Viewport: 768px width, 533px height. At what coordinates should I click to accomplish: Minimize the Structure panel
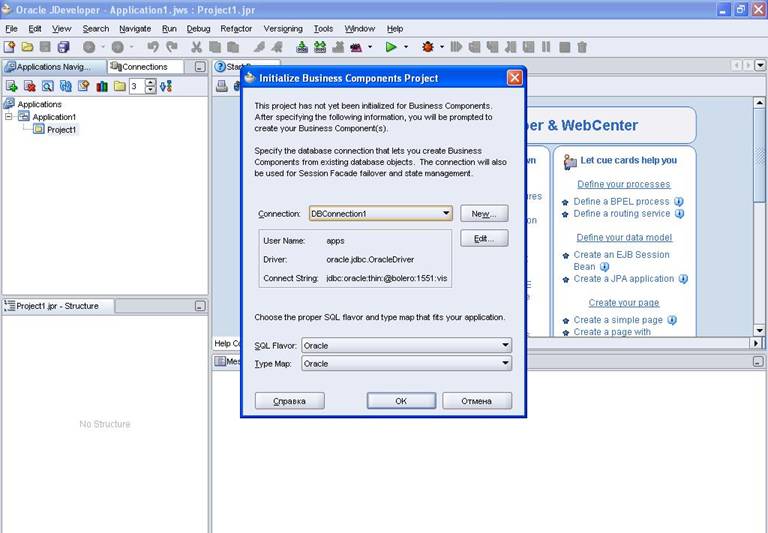point(200,306)
